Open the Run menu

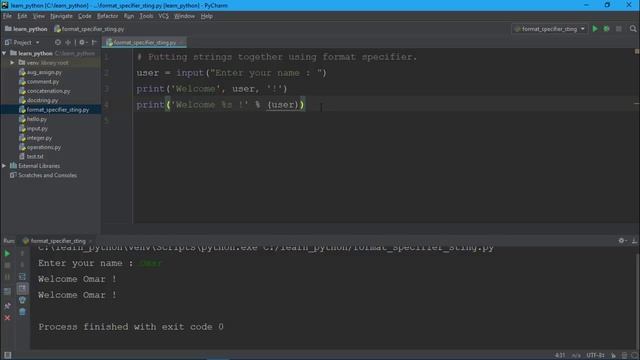point(129,16)
